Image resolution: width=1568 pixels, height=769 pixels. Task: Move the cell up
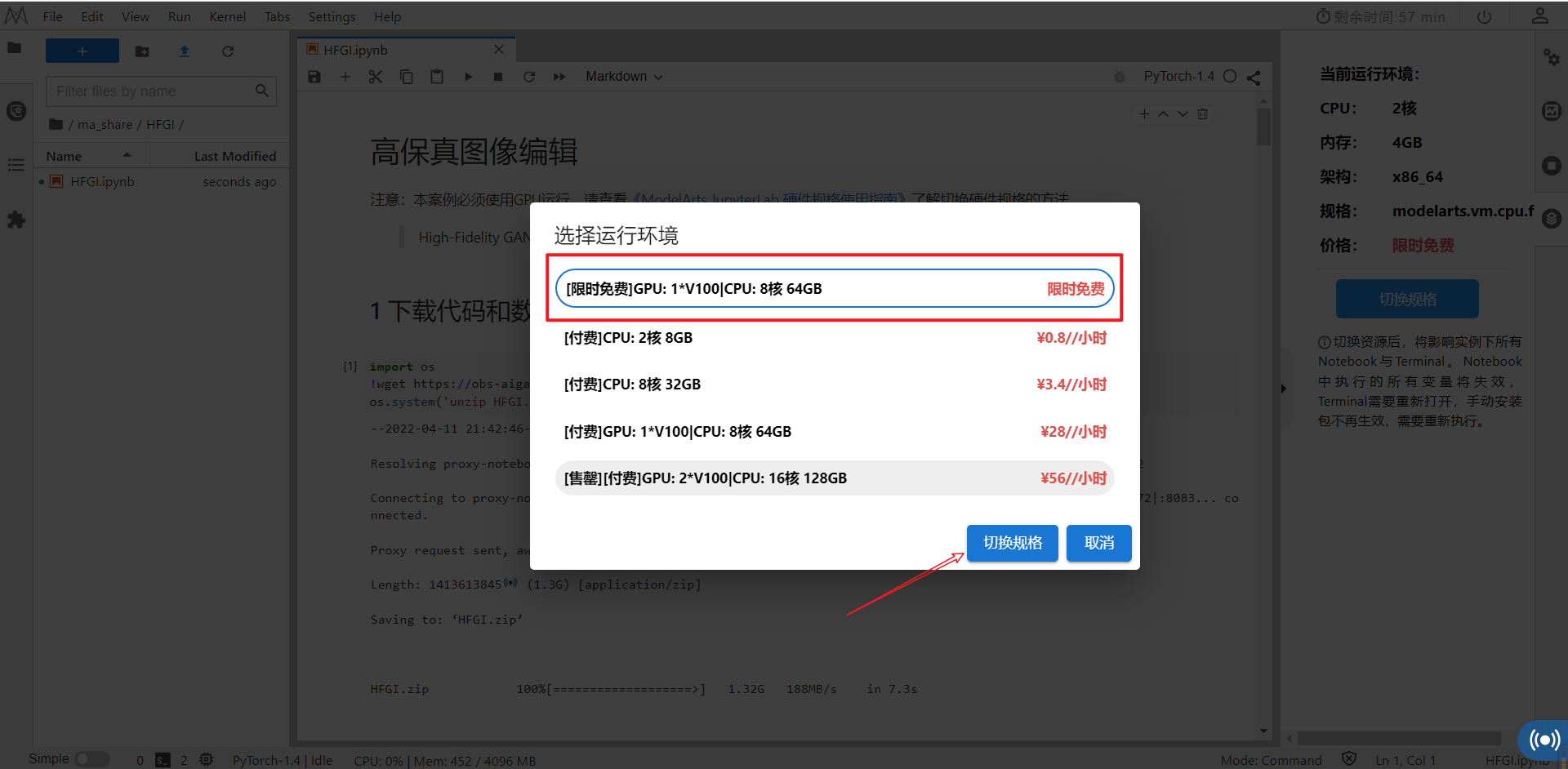coord(1163,114)
